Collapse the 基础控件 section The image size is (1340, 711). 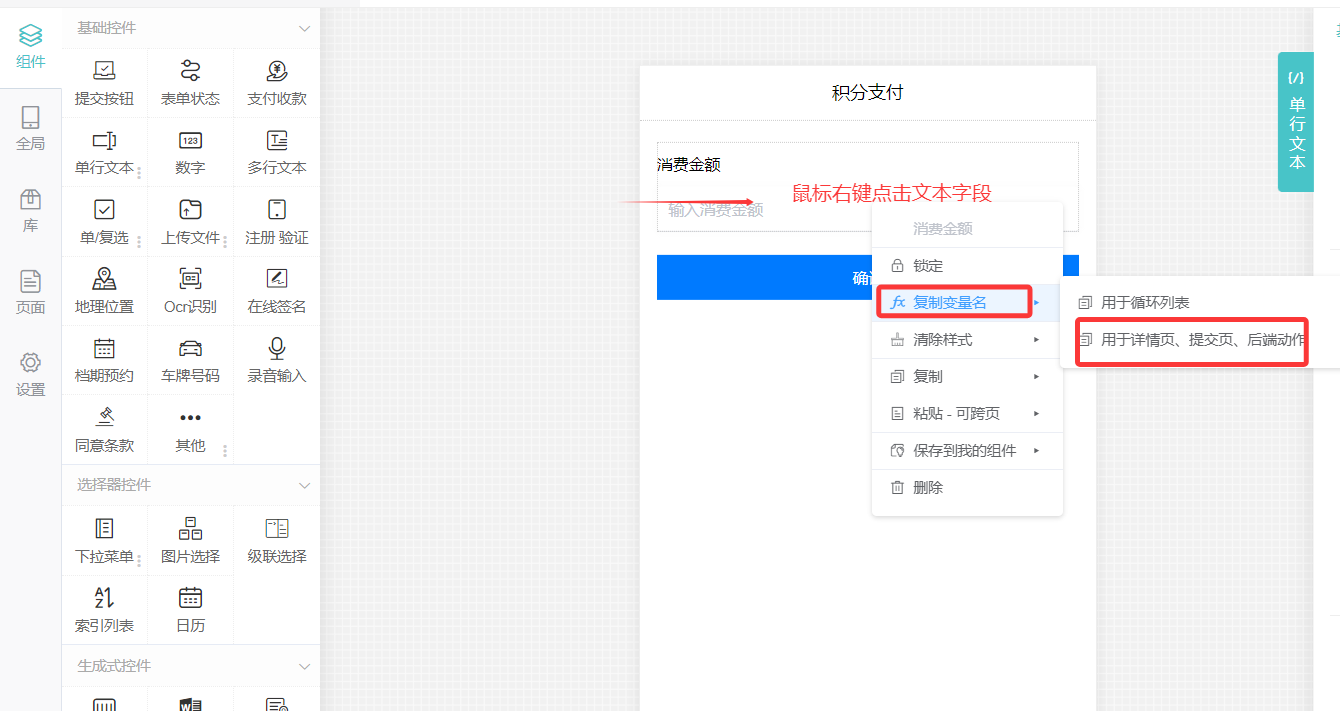coord(305,29)
